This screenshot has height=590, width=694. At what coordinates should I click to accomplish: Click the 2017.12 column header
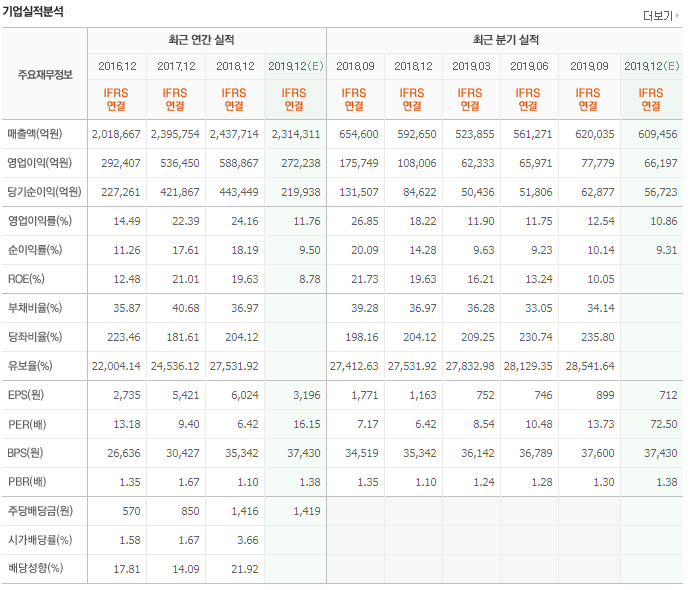pyautogui.click(x=176, y=66)
